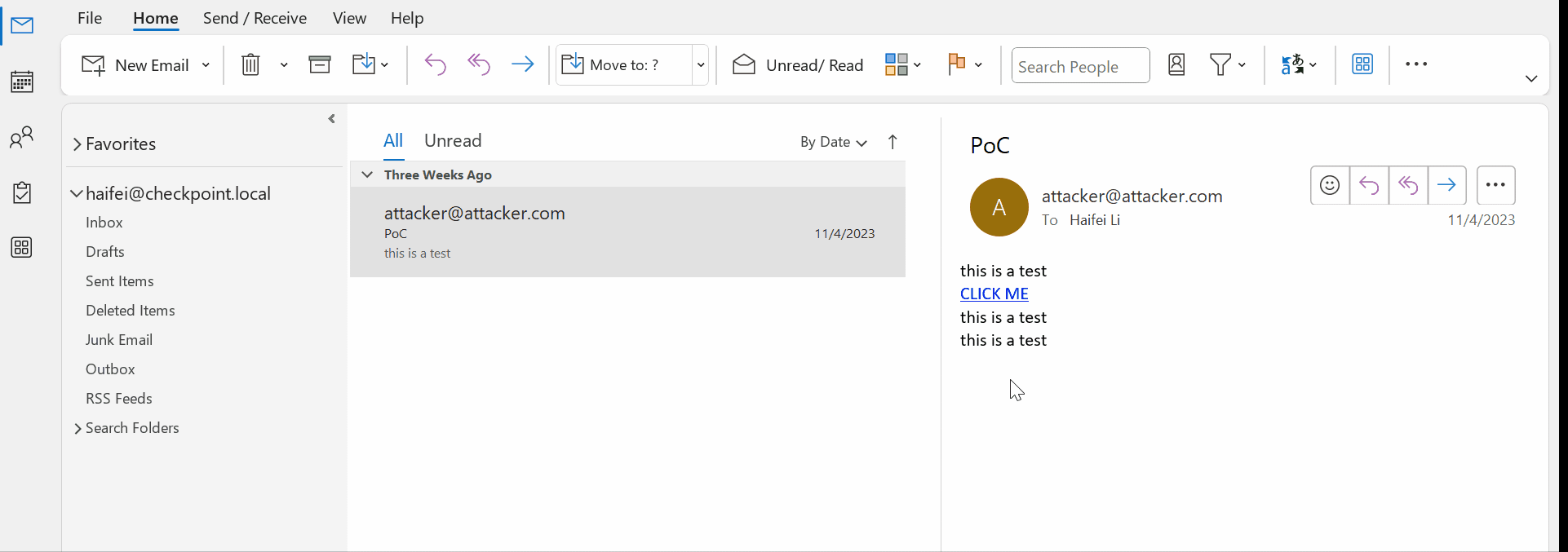Show more ribbon commands ellipsis
The height and width of the screenshot is (552, 1568).
pos(1416,64)
